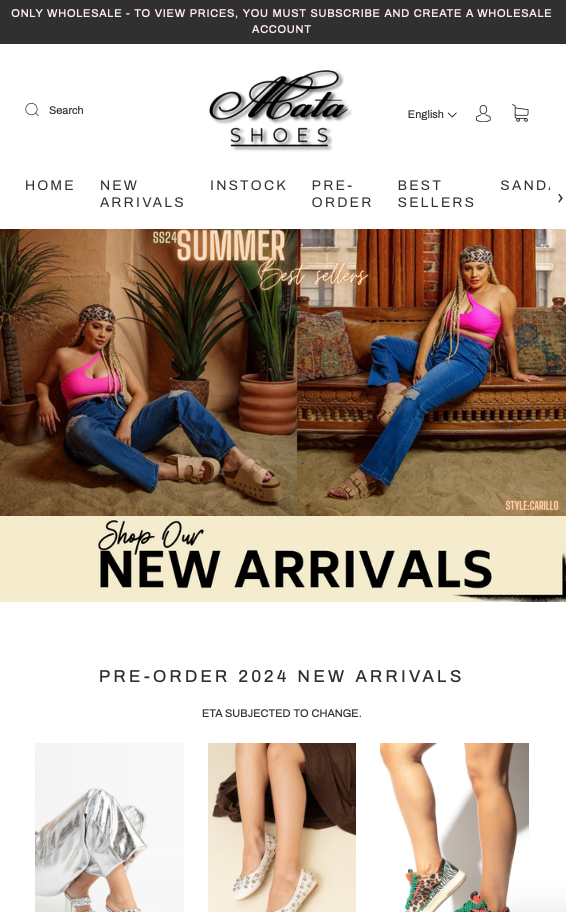Open the partially visible Sandals menu item
The width and height of the screenshot is (566, 912).
point(525,185)
